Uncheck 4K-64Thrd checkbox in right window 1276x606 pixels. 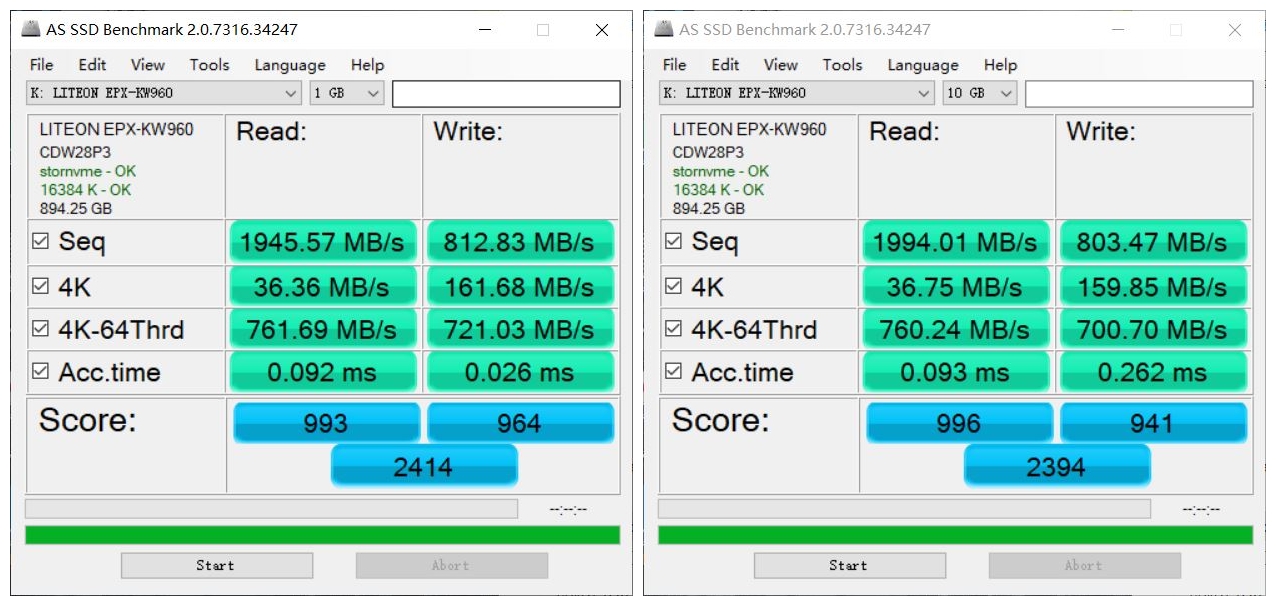pos(674,328)
